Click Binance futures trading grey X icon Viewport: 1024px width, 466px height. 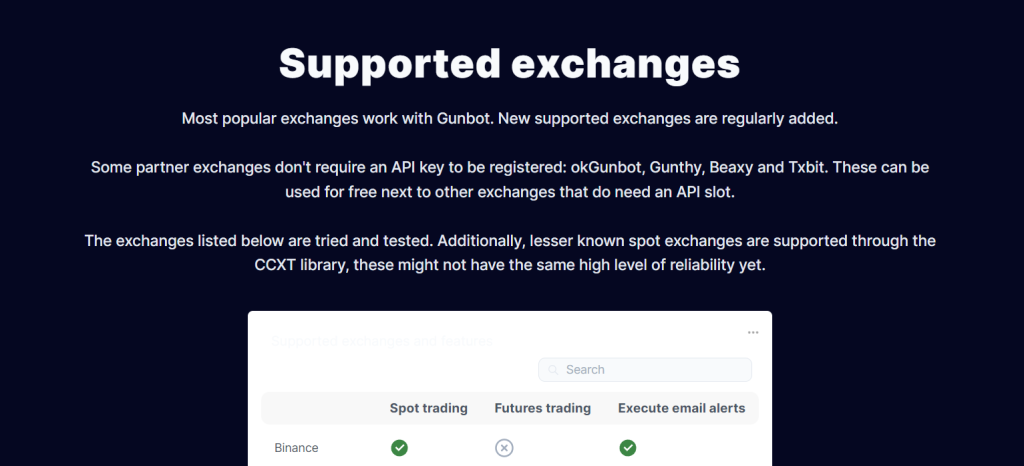tap(504, 448)
